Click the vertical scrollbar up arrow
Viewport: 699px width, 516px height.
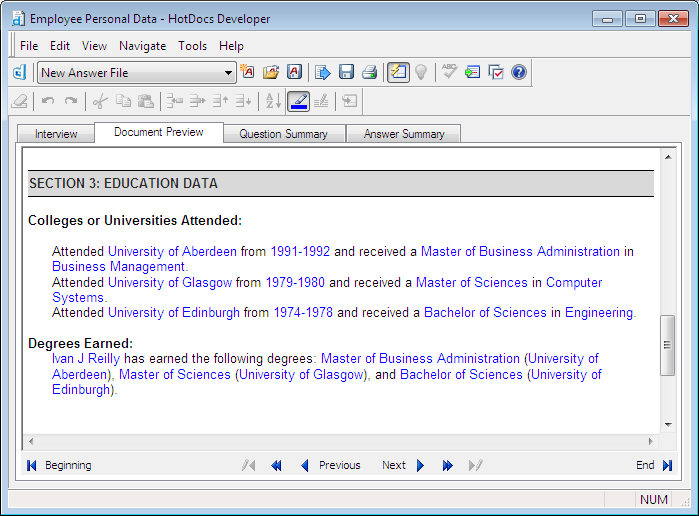point(668,157)
